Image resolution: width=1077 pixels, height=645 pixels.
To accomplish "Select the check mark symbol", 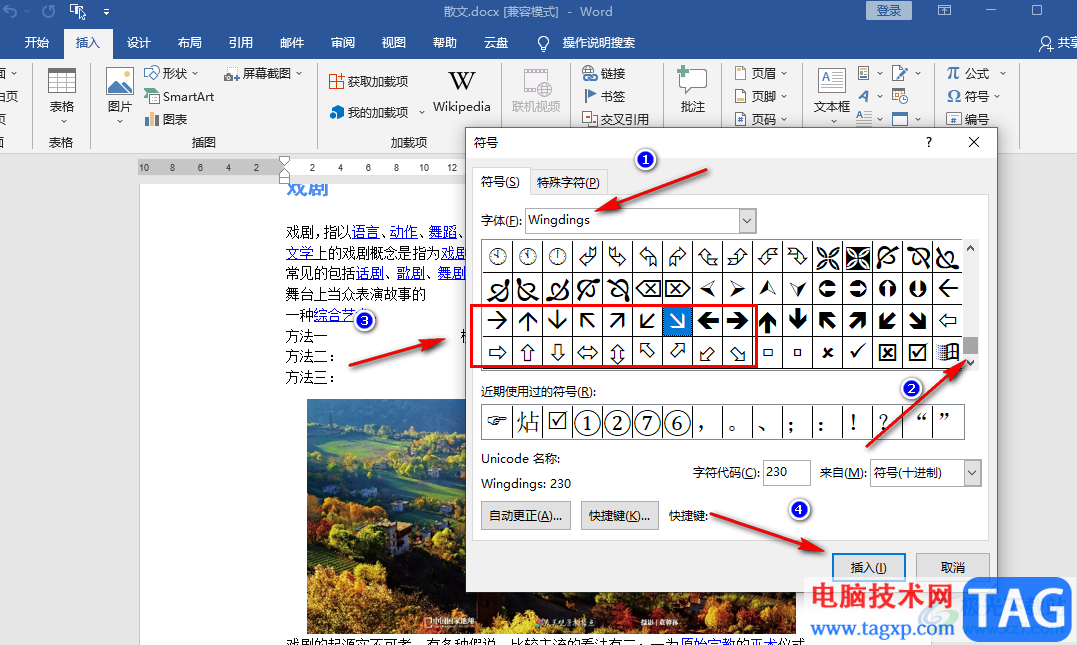I will click(857, 352).
